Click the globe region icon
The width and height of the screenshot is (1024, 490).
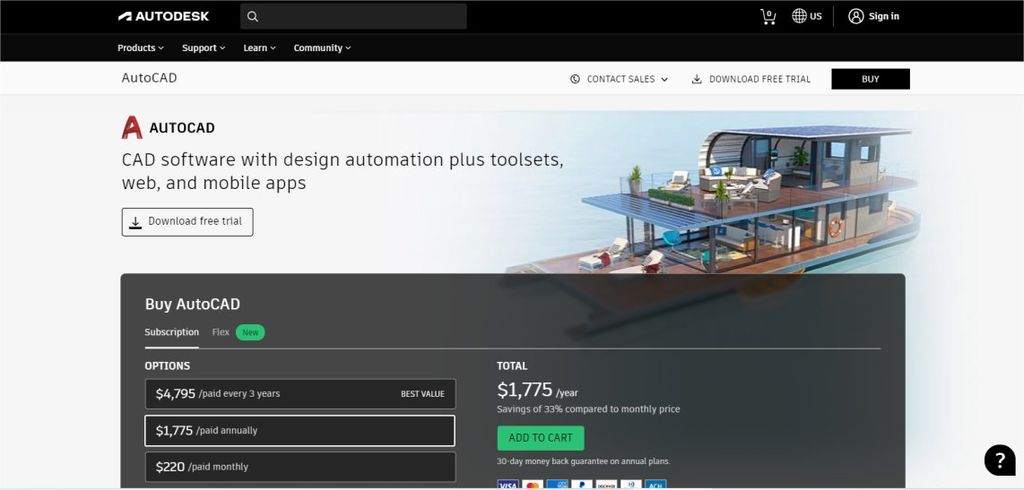pos(799,16)
